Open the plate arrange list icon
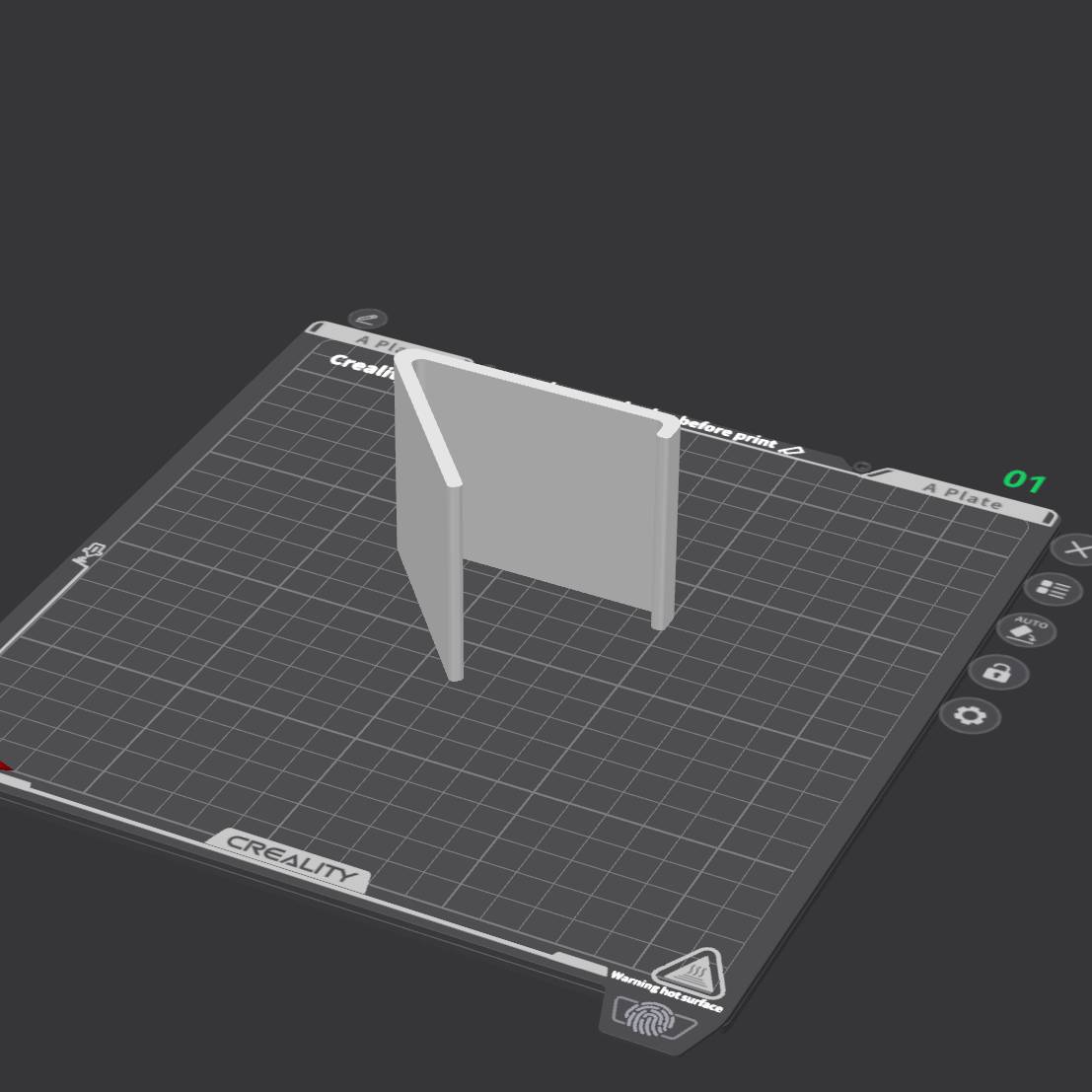 pyautogui.click(x=1053, y=589)
